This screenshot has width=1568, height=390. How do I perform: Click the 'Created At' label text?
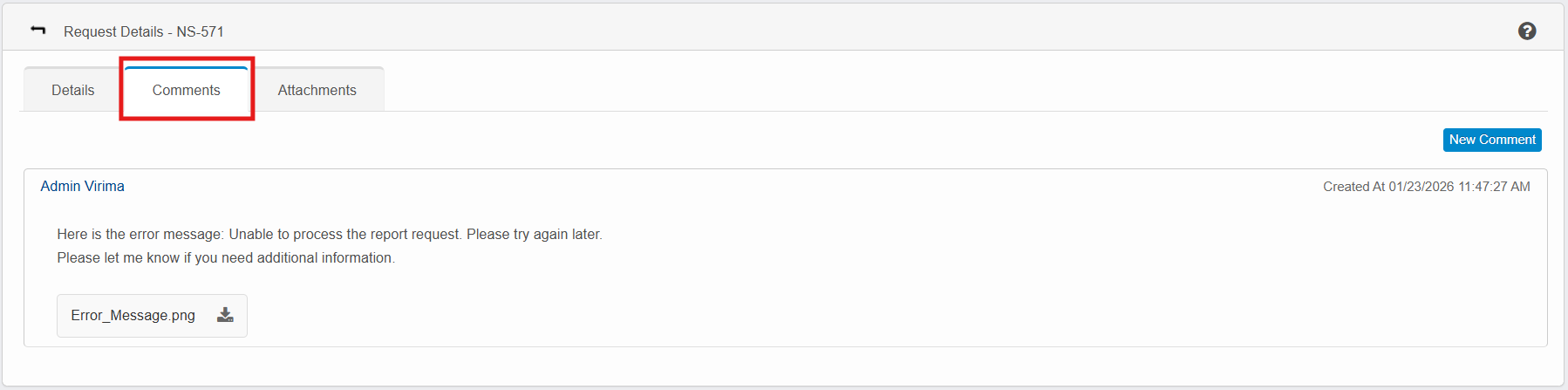pos(1353,187)
